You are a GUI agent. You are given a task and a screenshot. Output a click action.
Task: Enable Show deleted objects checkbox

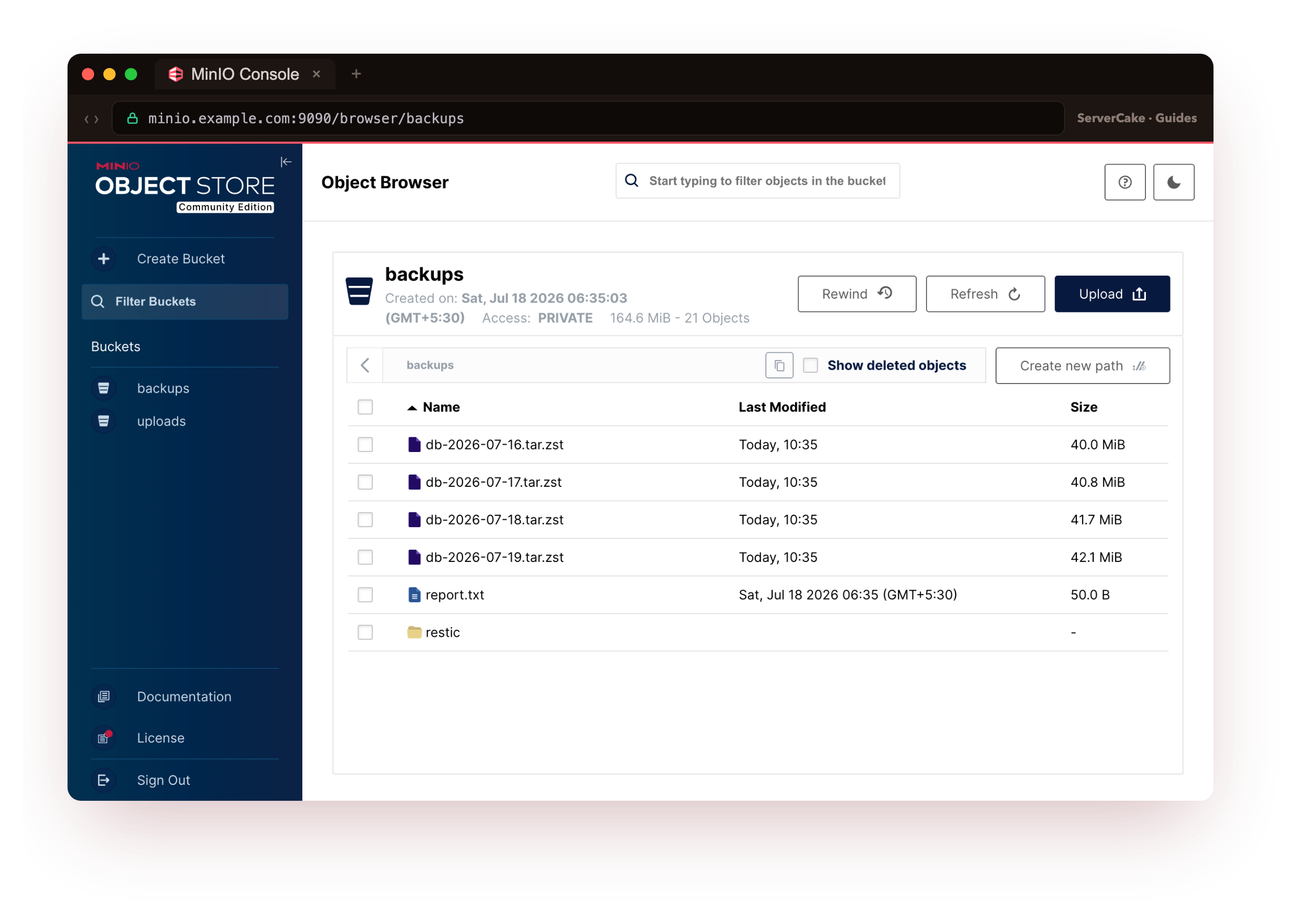point(811,365)
